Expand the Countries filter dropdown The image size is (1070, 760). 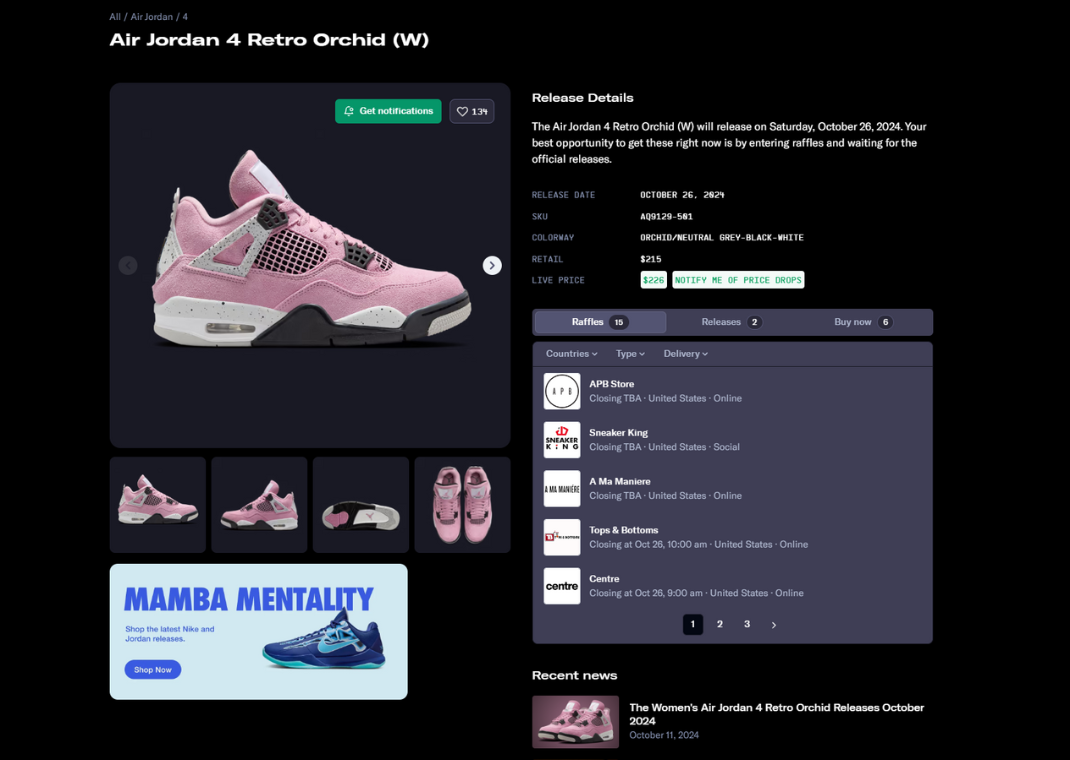pyautogui.click(x=571, y=353)
